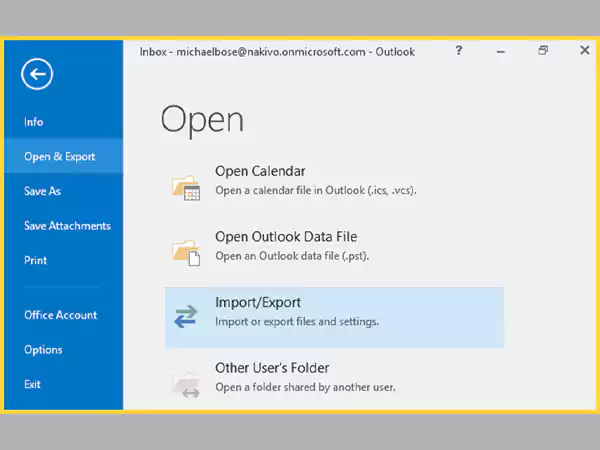Click the Help question mark icon

tap(459, 50)
